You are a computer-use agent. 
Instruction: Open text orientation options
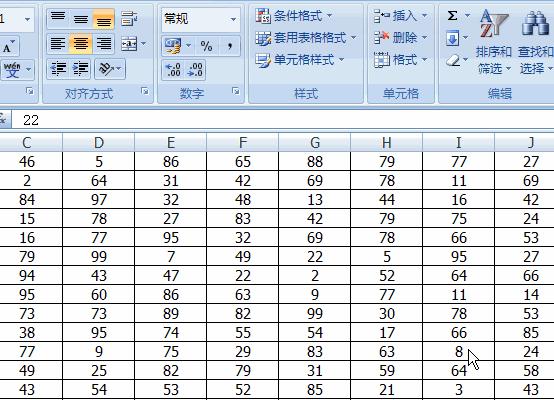[110, 69]
